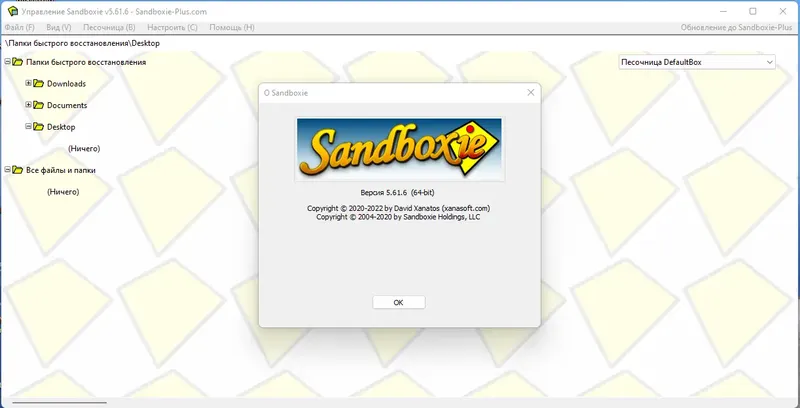Collapse the Все файлы и папки node

(8, 170)
